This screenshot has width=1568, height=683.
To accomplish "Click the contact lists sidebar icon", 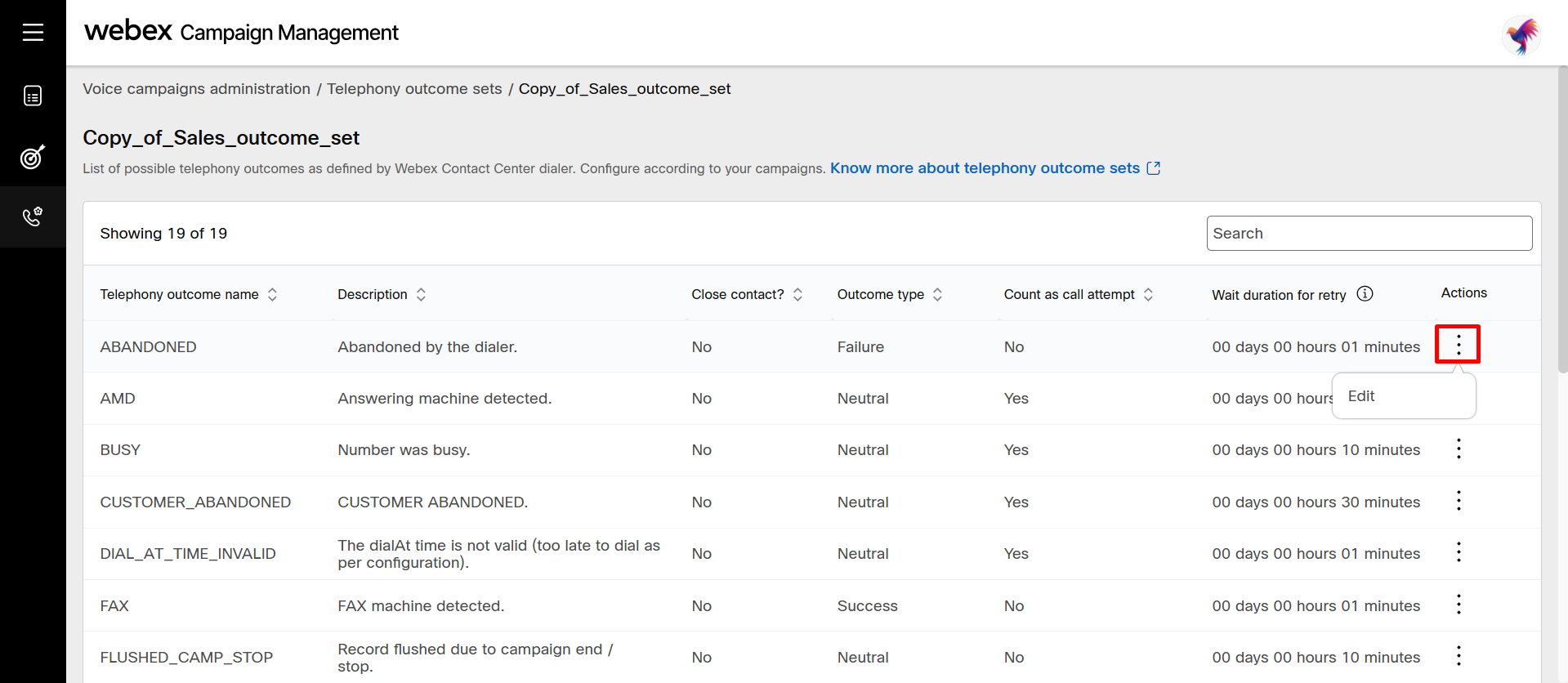I will pyautogui.click(x=33, y=96).
